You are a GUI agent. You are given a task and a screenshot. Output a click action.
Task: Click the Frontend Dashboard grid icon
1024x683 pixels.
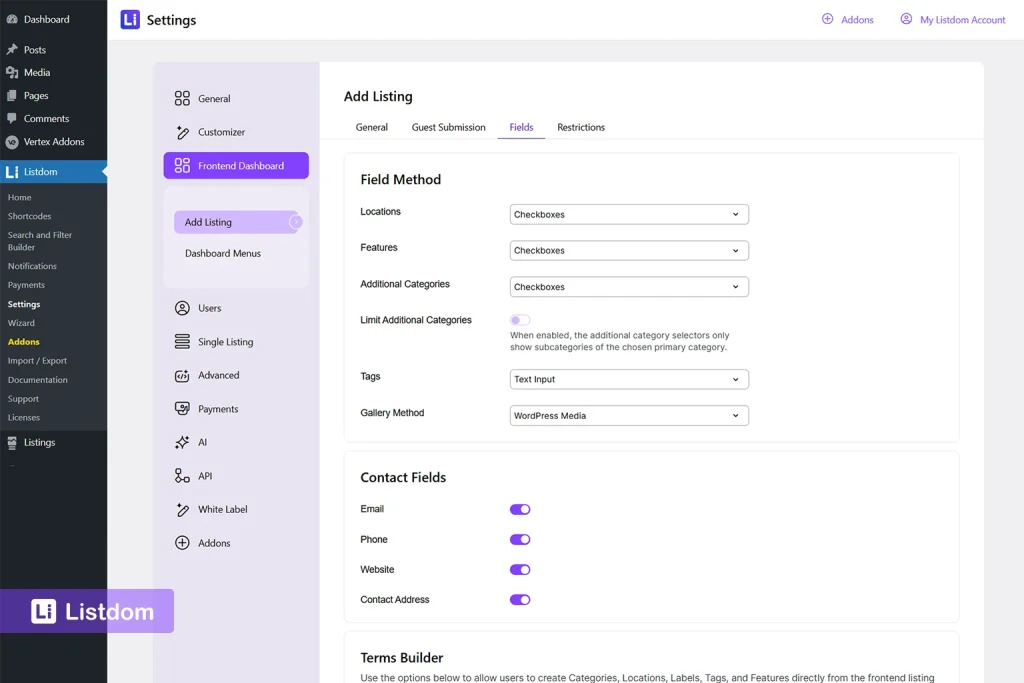click(x=182, y=166)
